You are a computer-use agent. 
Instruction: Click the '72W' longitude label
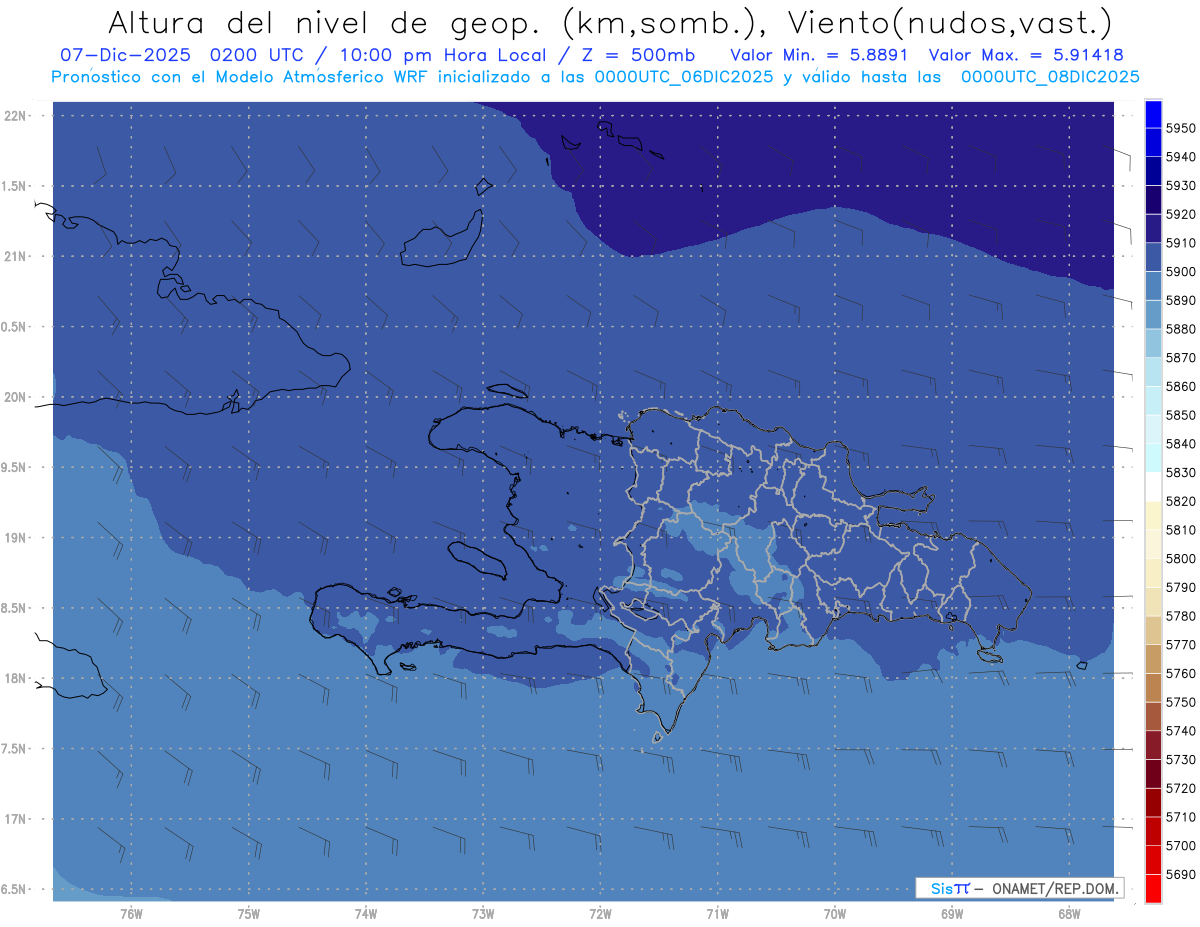pos(600,914)
